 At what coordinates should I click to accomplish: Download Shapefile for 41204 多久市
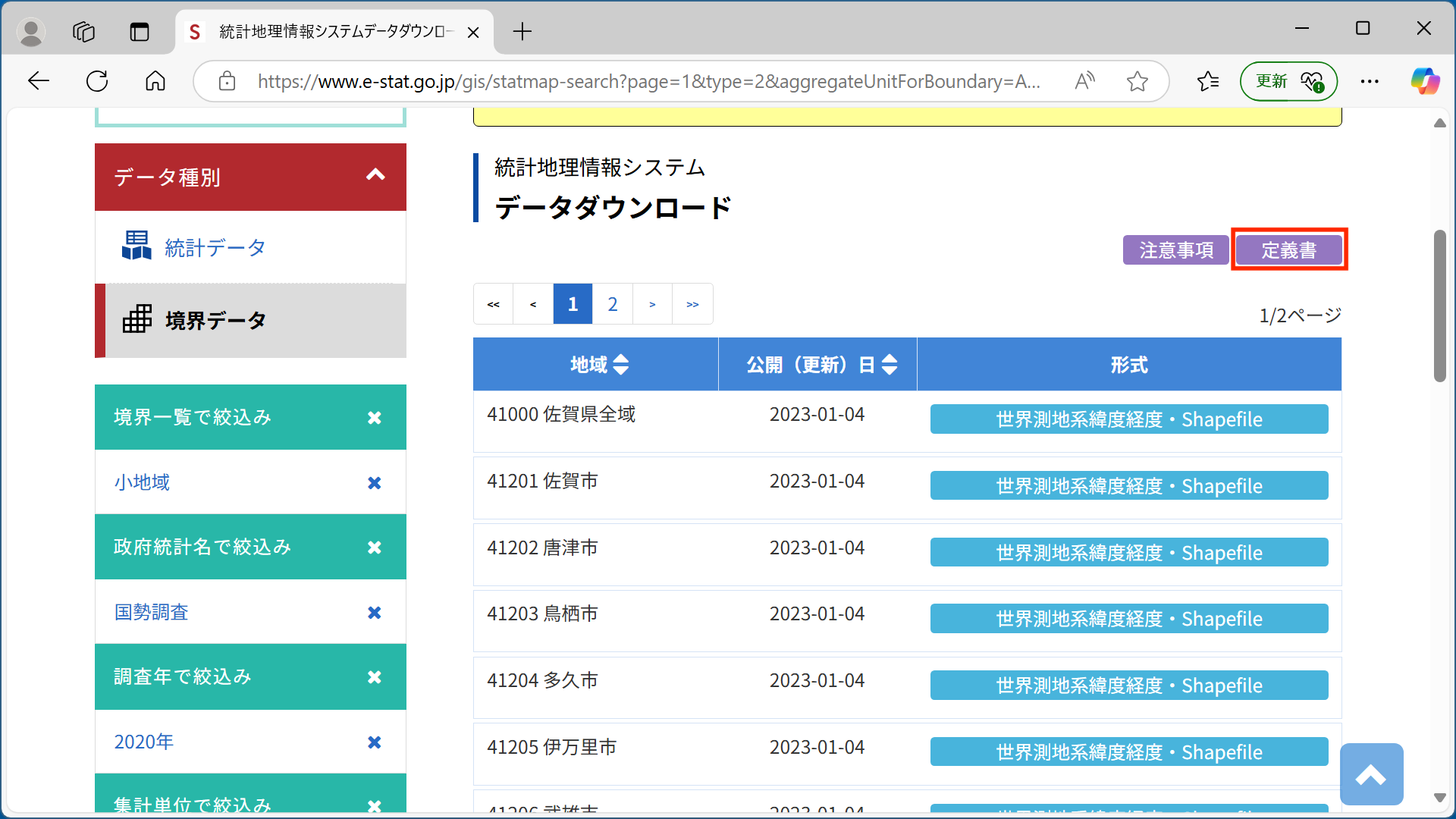[1129, 686]
